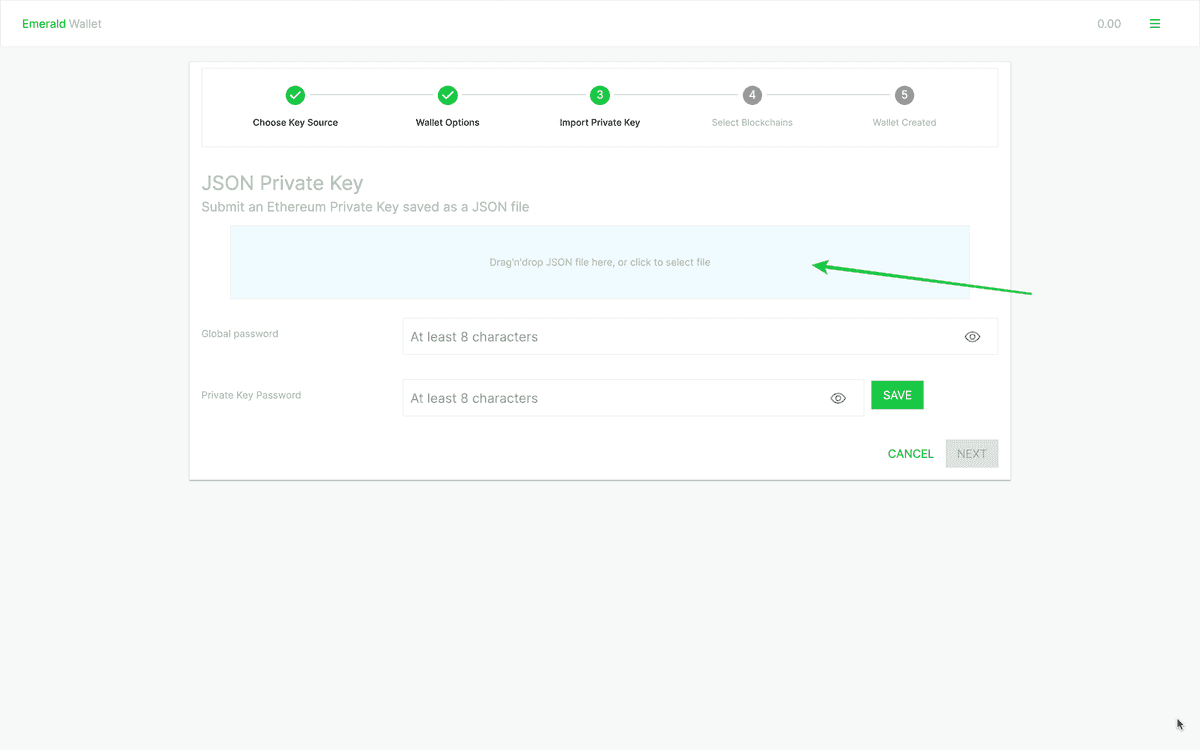1200x750 pixels.
Task: Click the Wallet Options checkmark step icon
Action: coord(448,95)
